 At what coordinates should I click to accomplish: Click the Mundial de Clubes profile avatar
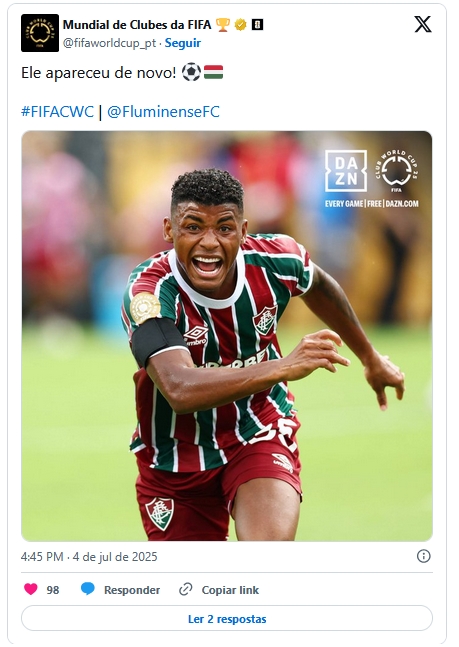(x=40, y=33)
